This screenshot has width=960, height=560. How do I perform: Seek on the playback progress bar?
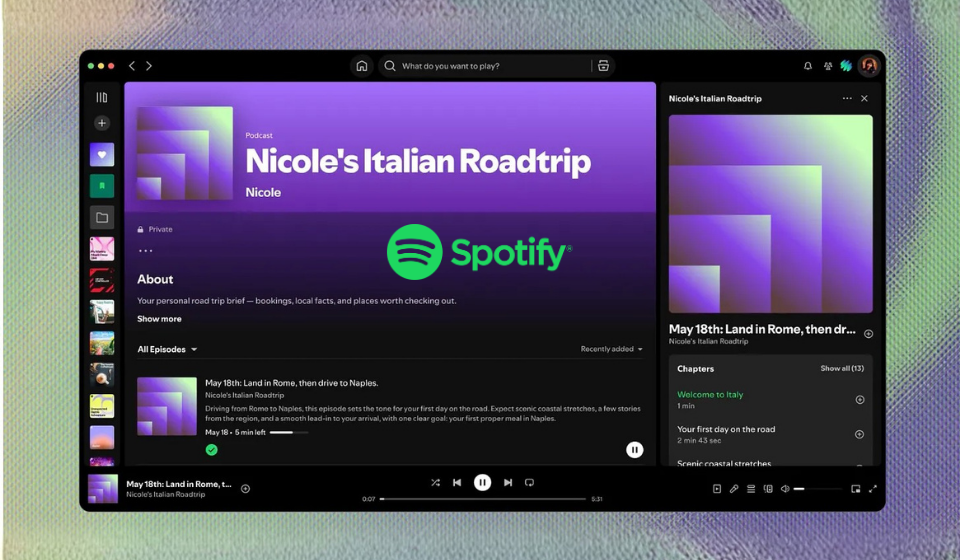[x=483, y=499]
